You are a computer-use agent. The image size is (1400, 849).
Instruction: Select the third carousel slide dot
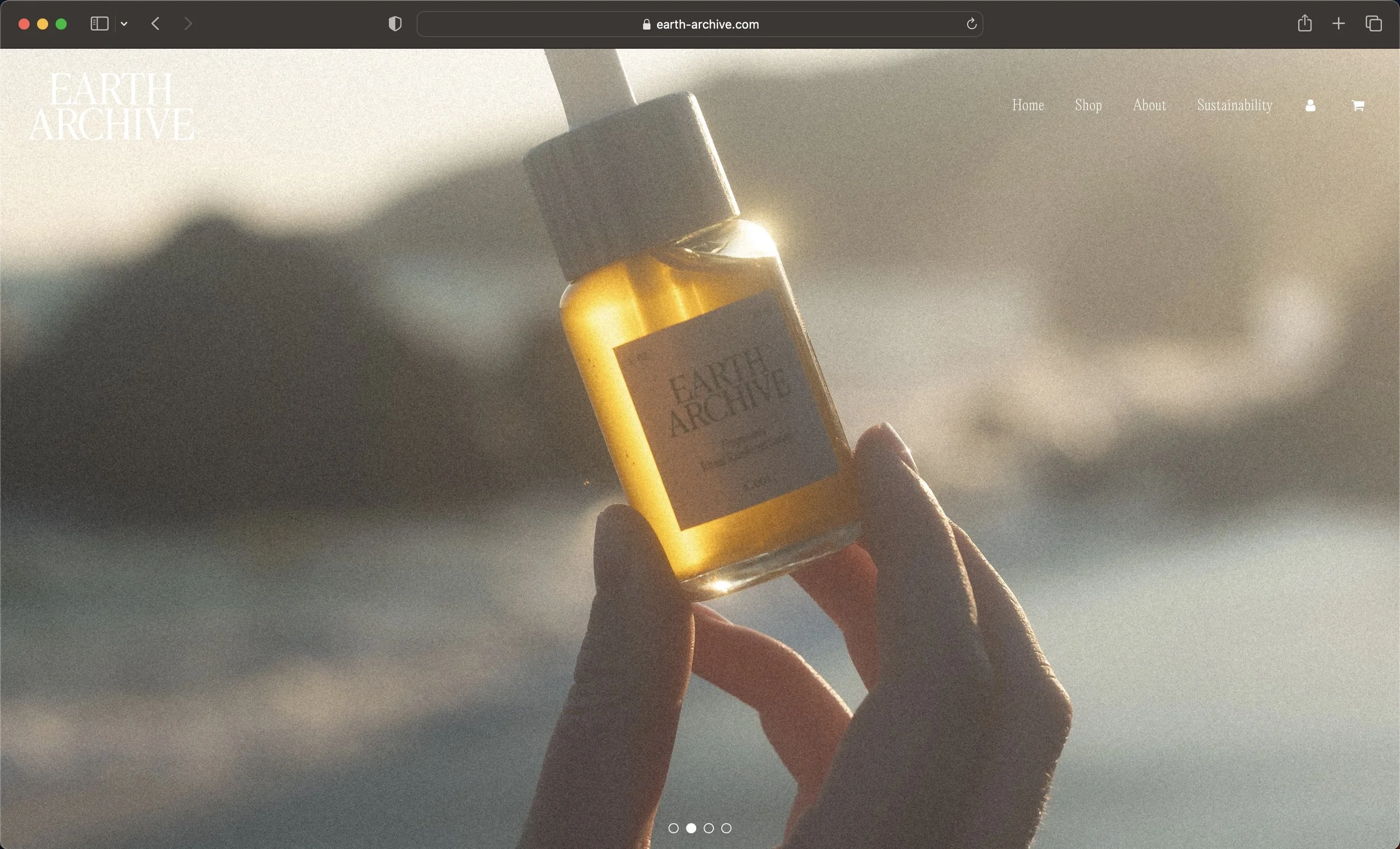(x=708, y=828)
